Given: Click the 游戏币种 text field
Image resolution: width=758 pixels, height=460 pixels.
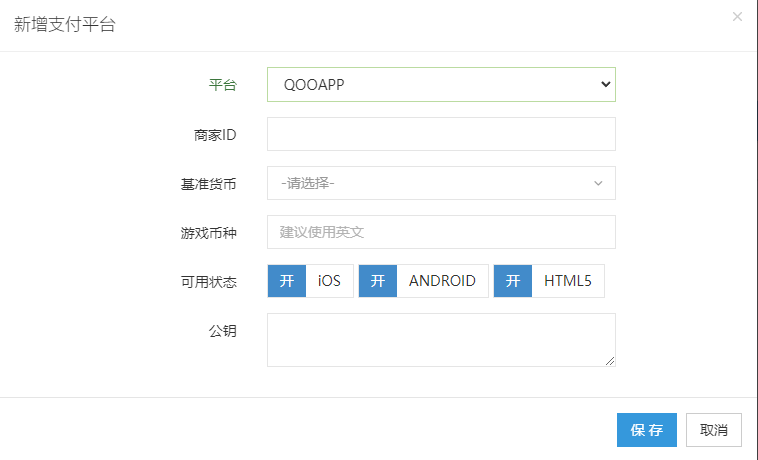Looking at the screenshot, I should (x=440, y=232).
